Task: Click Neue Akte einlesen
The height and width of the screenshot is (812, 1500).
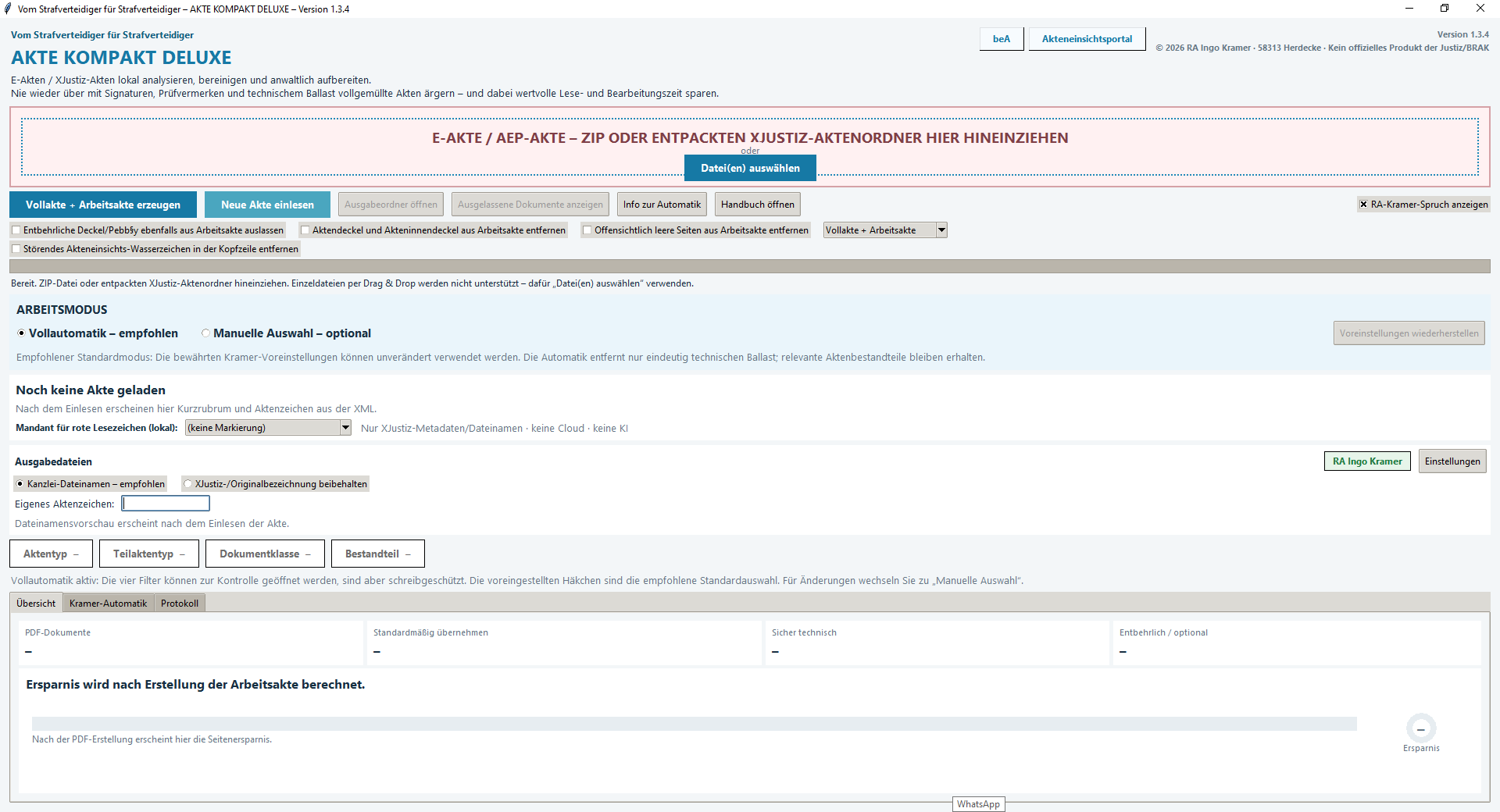Action: click(x=267, y=205)
